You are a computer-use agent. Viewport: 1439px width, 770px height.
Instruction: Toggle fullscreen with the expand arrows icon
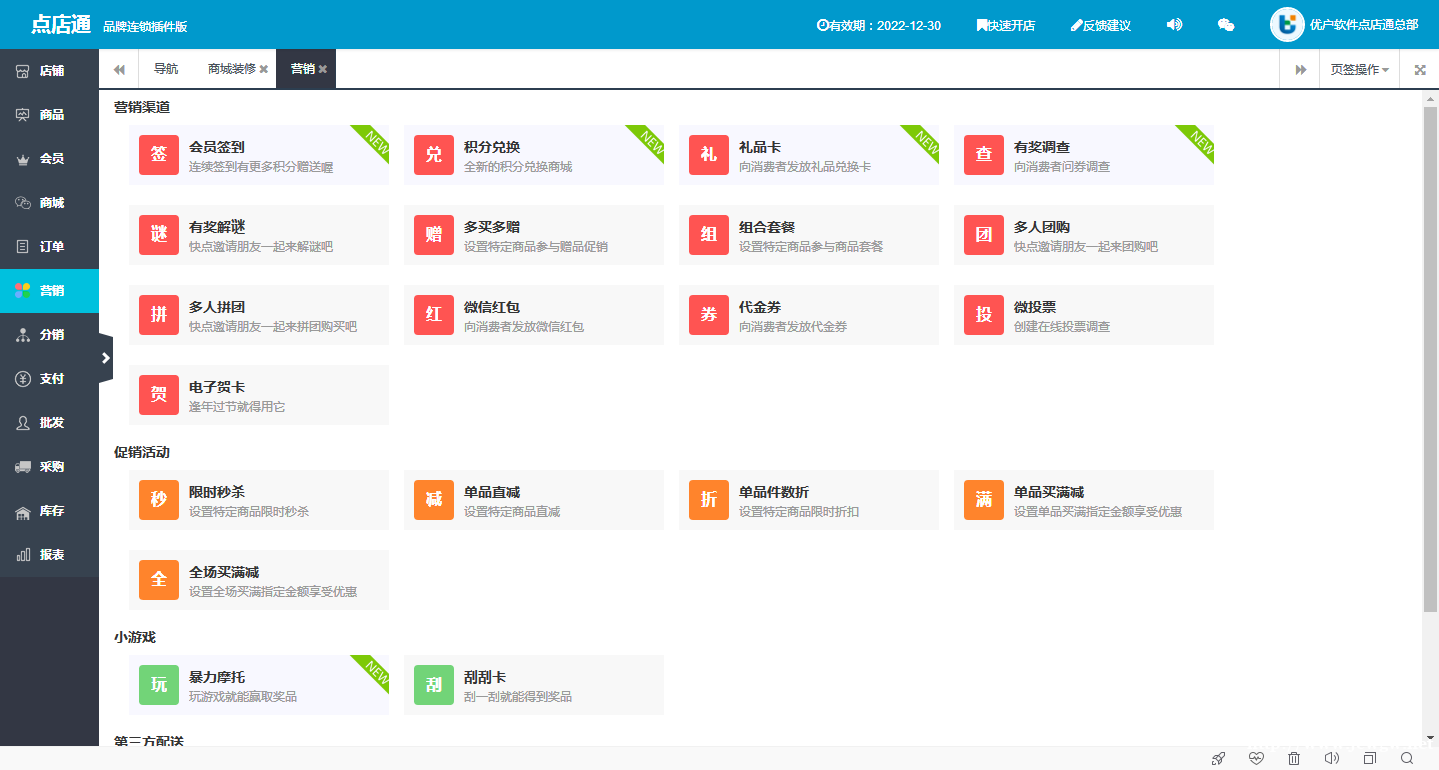pyautogui.click(x=1420, y=70)
